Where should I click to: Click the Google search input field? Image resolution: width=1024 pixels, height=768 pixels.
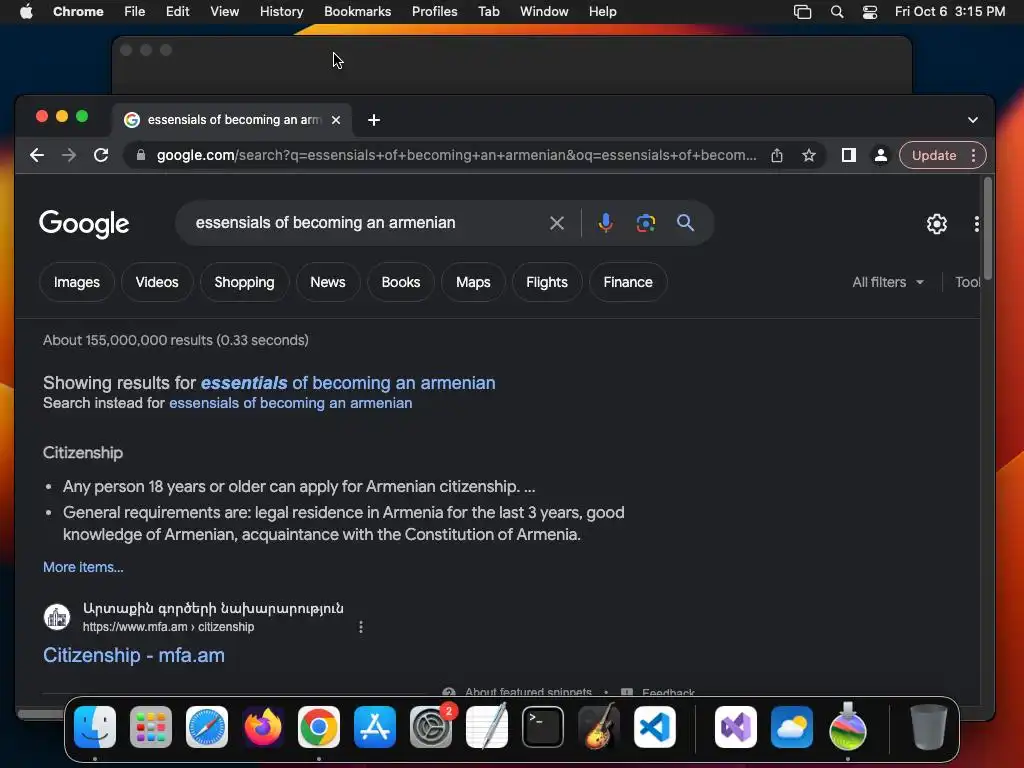coord(366,223)
